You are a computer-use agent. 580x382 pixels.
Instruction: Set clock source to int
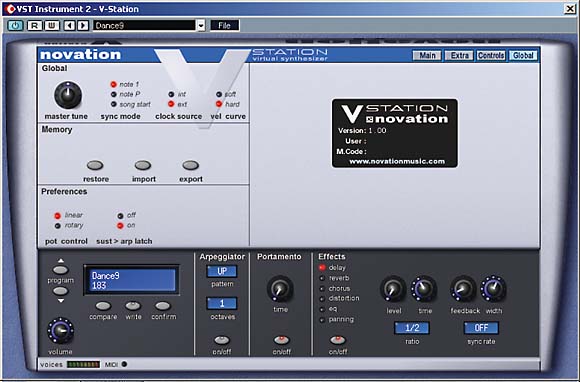click(171, 94)
